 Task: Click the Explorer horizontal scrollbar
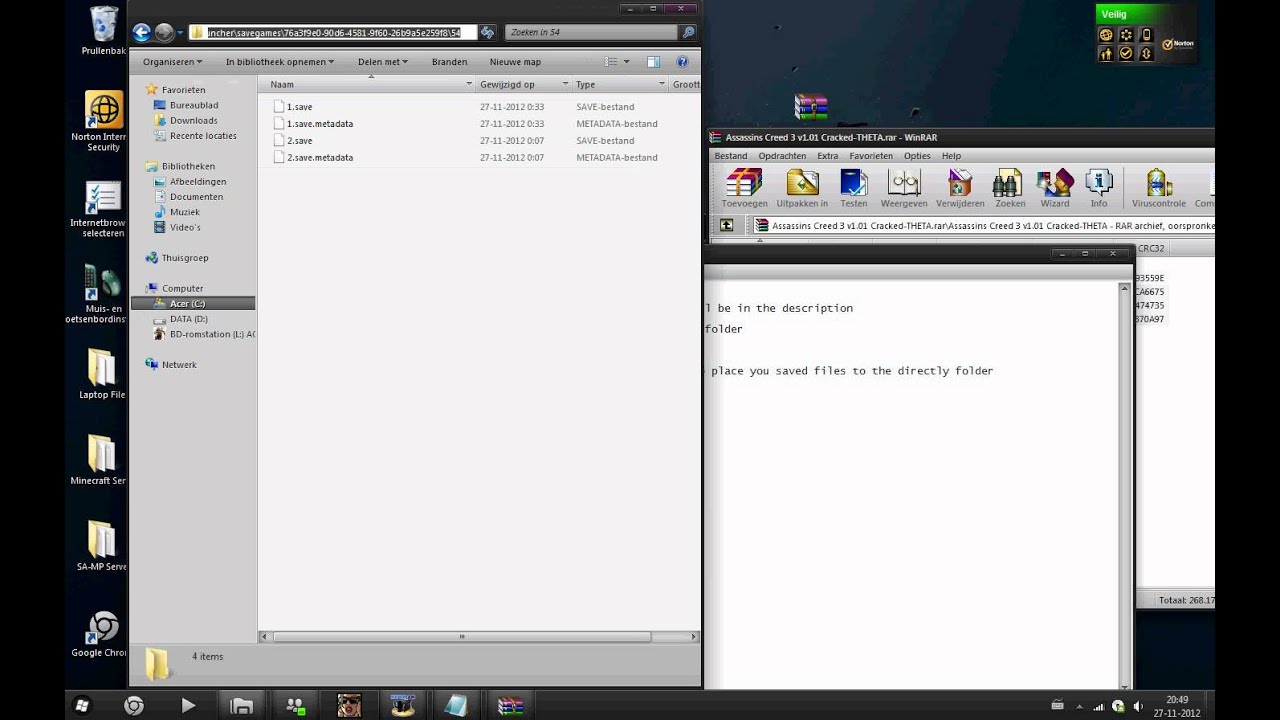point(460,637)
